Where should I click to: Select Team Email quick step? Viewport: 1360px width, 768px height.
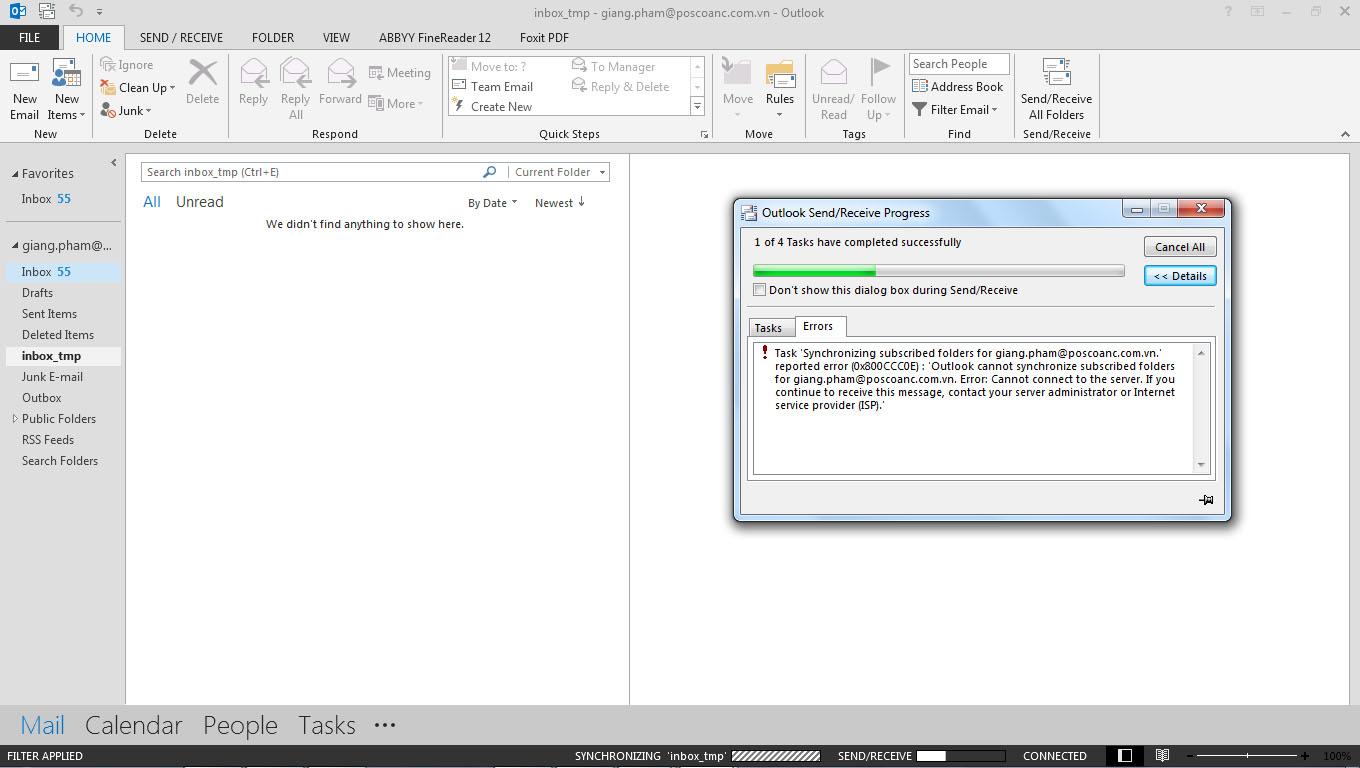492,87
